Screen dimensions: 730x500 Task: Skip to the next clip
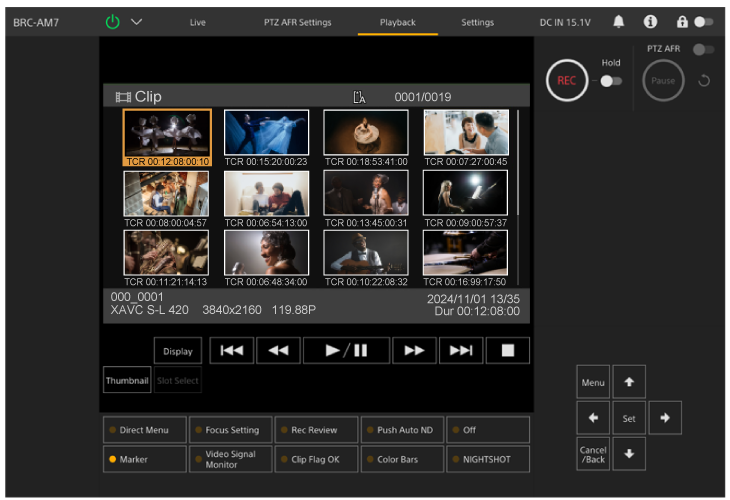pyautogui.click(x=460, y=351)
